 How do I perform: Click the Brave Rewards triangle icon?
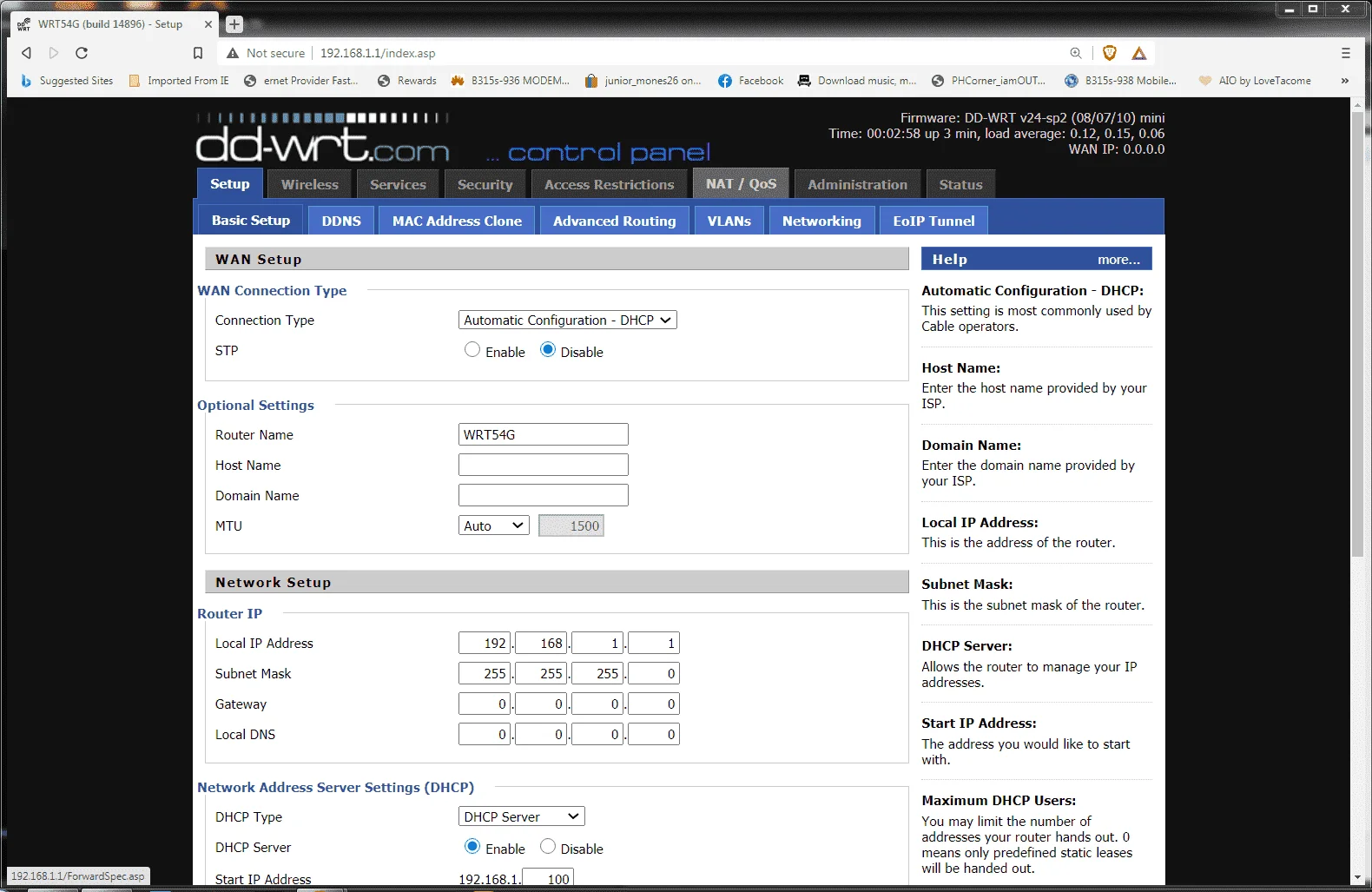click(1139, 53)
